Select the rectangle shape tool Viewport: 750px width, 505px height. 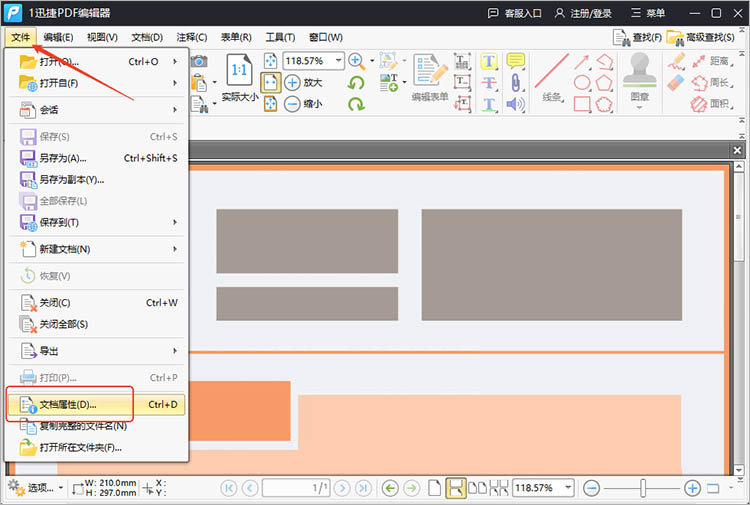point(582,104)
